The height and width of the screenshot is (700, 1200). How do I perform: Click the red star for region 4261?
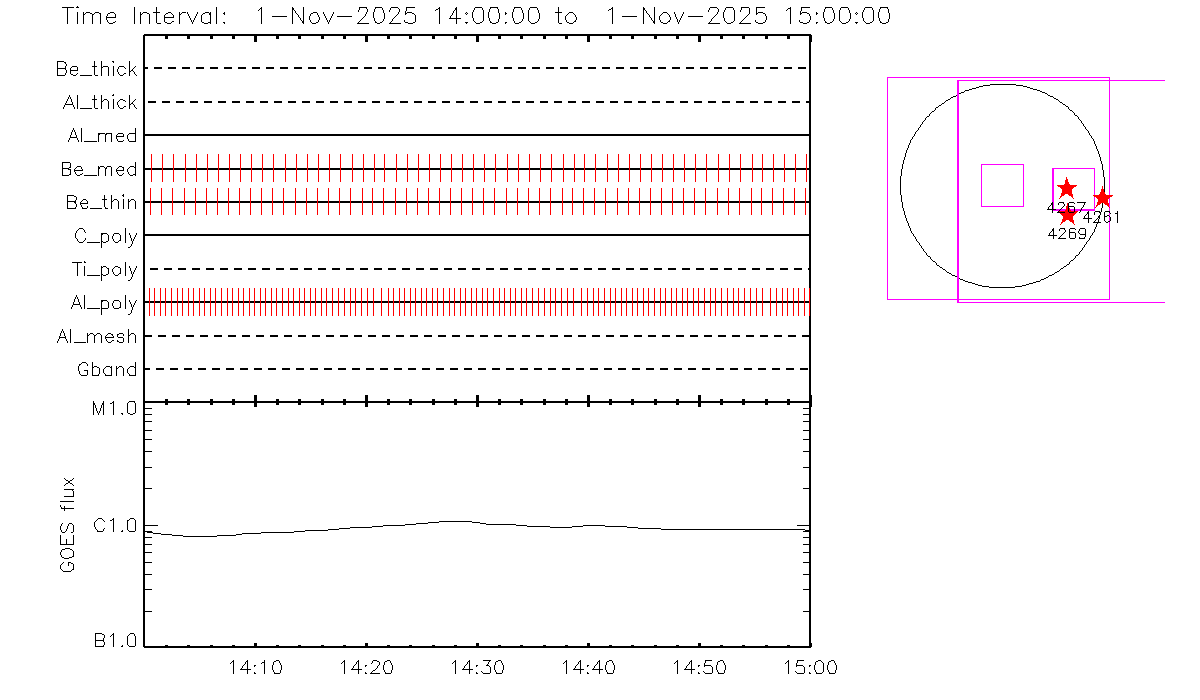pyautogui.click(x=1102, y=198)
